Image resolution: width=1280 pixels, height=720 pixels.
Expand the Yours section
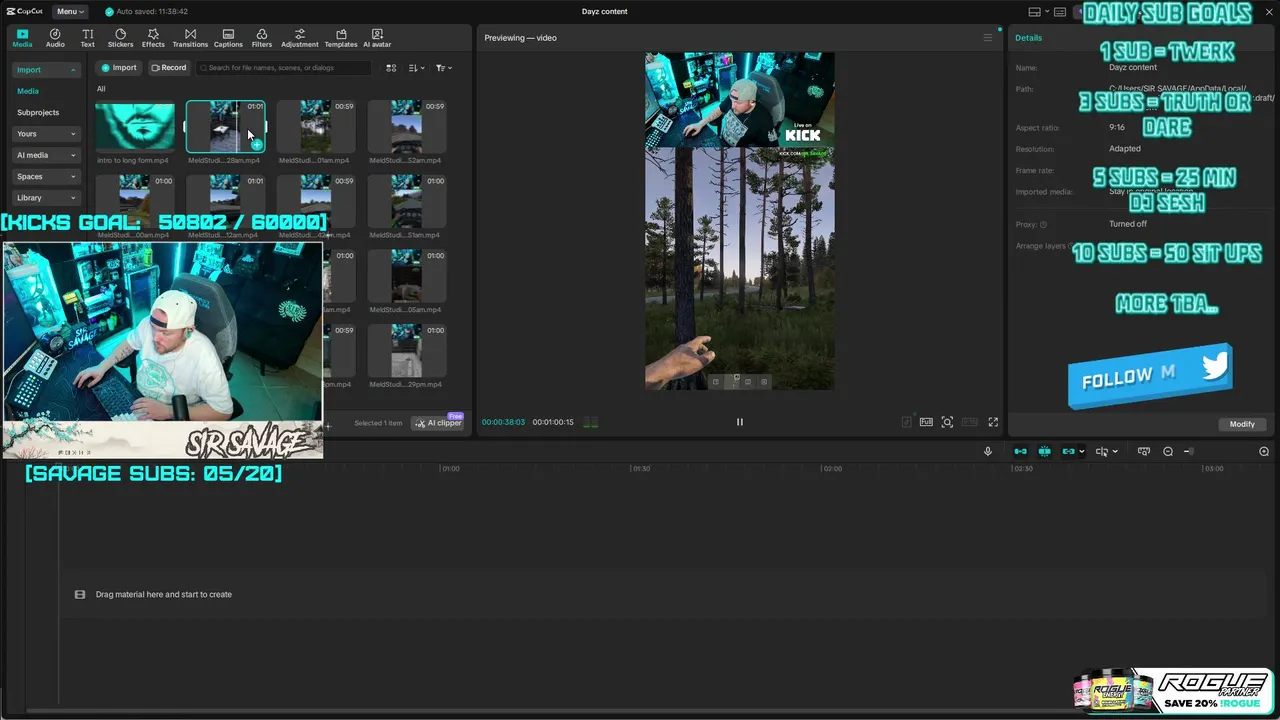pos(46,134)
